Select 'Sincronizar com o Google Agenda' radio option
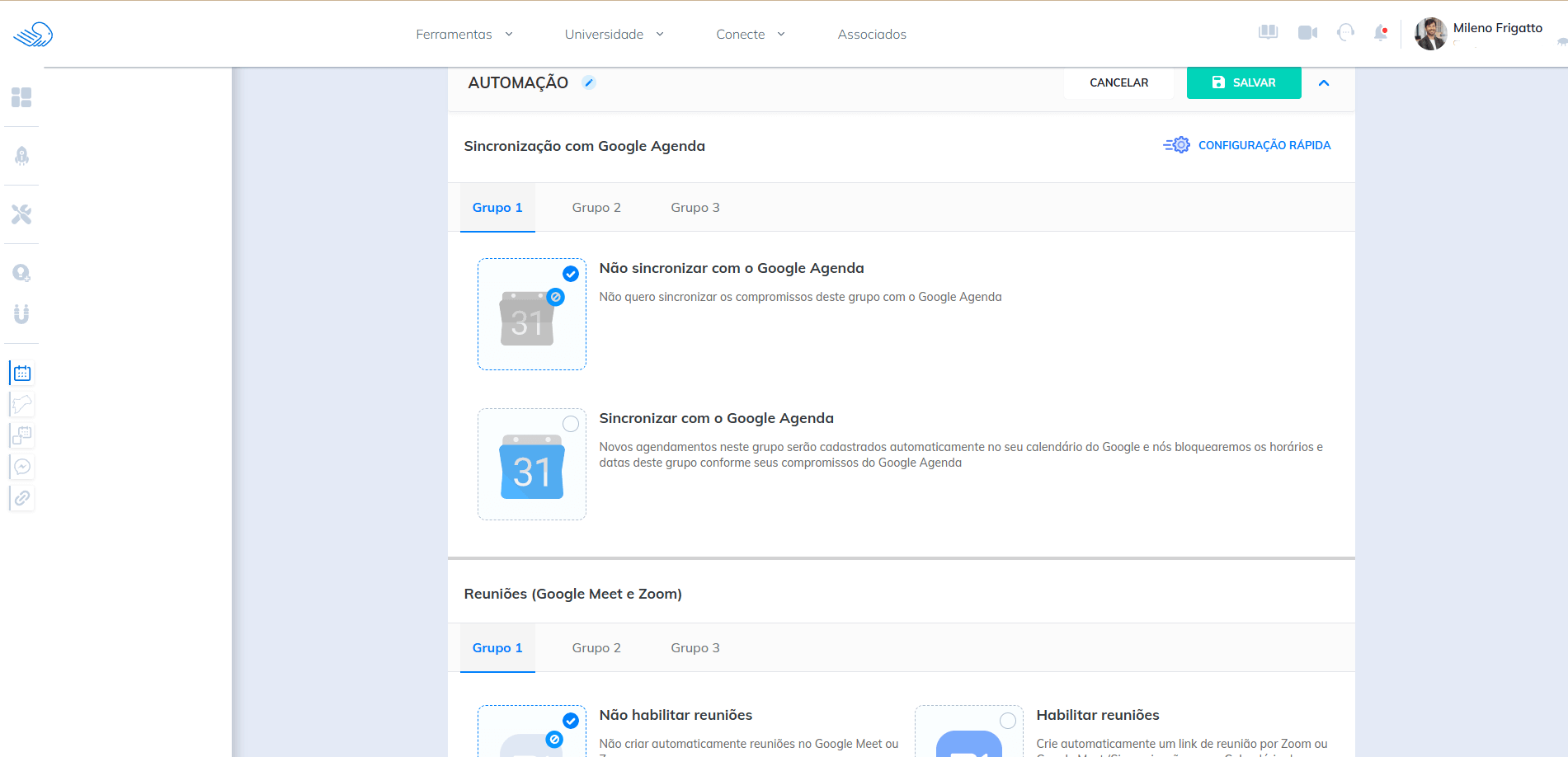This screenshot has height=757, width=1568. click(x=570, y=424)
